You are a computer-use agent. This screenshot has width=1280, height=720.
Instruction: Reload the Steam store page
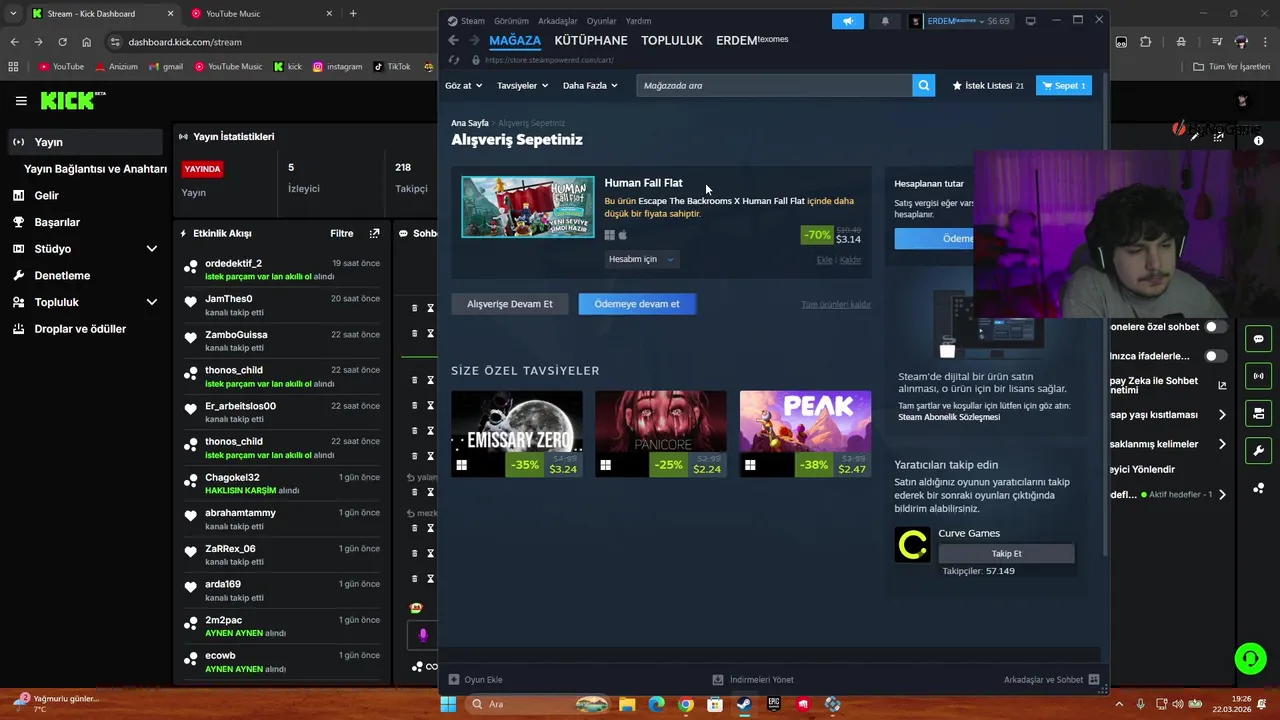pyautogui.click(x=454, y=60)
